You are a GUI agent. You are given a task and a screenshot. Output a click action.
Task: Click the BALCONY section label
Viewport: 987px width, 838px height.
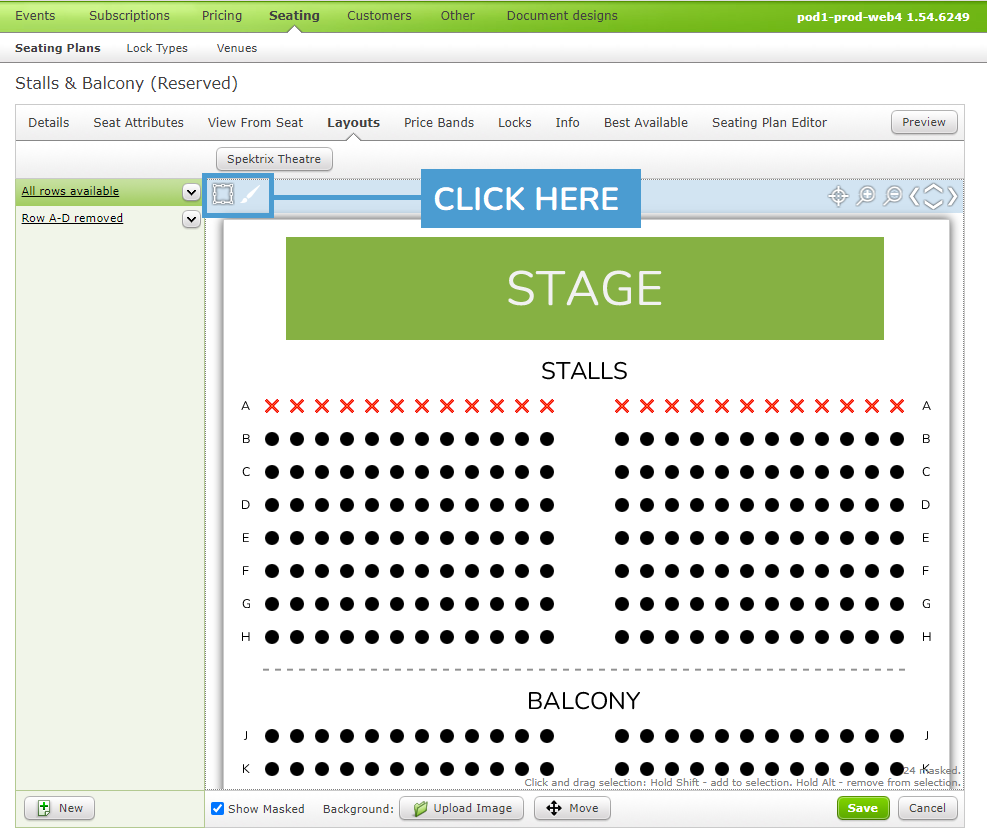pos(584,701)
